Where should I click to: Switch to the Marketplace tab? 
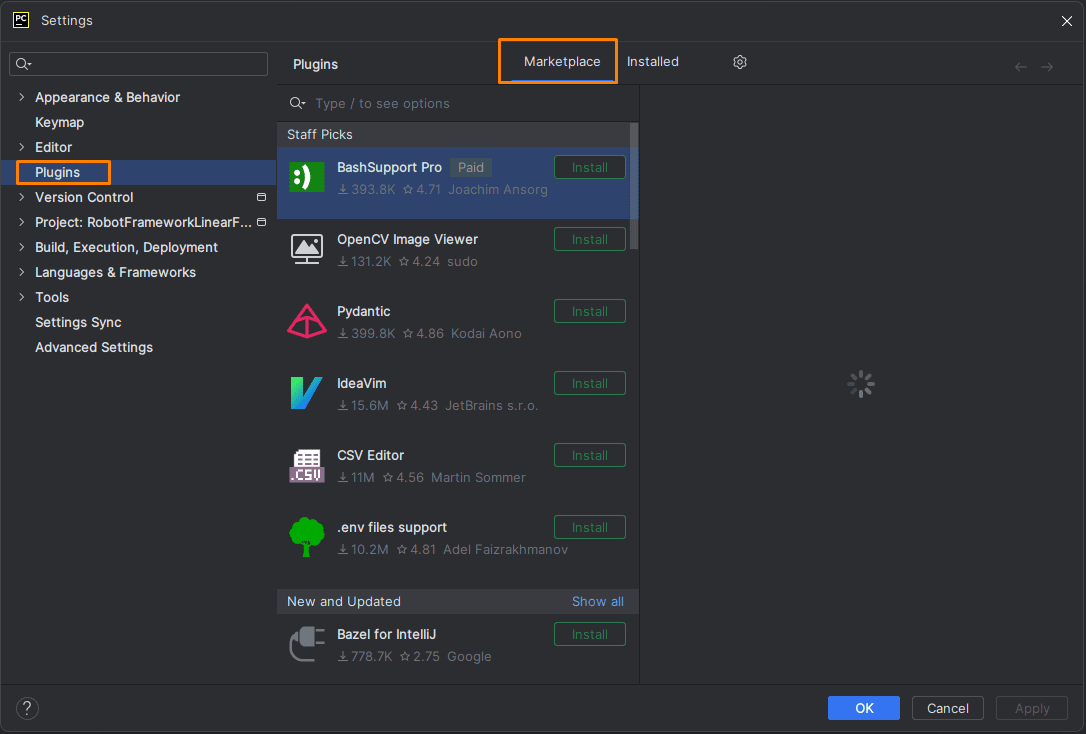(562, 62)
